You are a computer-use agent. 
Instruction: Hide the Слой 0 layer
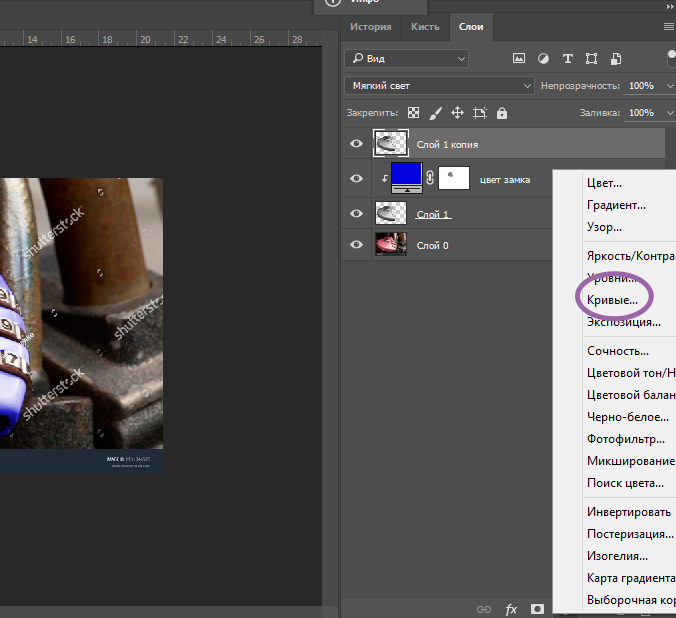tap(356, 245)
